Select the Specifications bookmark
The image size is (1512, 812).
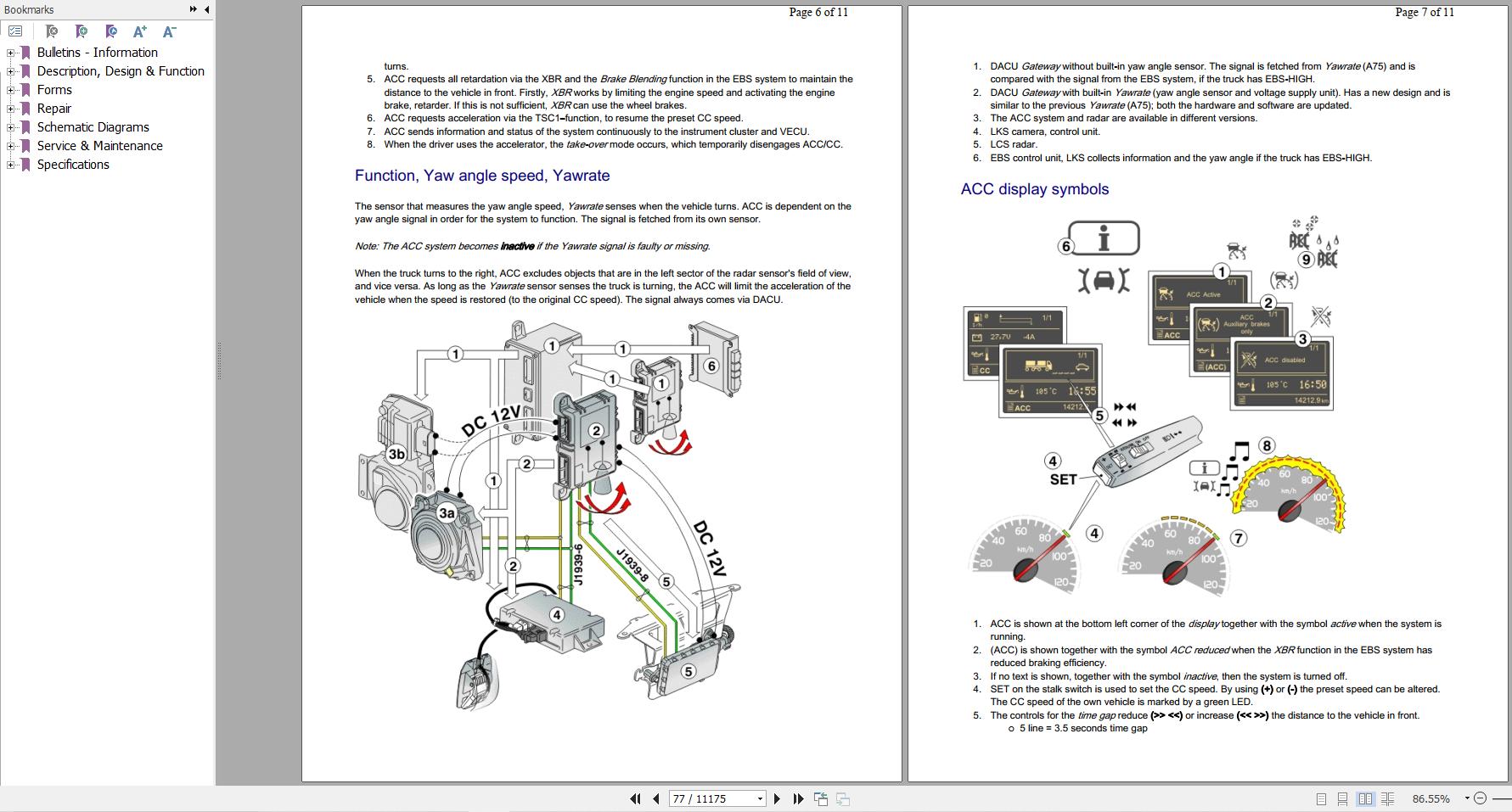(73, 164)
